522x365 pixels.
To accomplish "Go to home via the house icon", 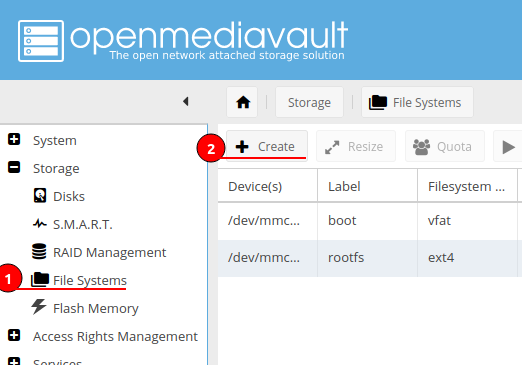I will point(243,102).
